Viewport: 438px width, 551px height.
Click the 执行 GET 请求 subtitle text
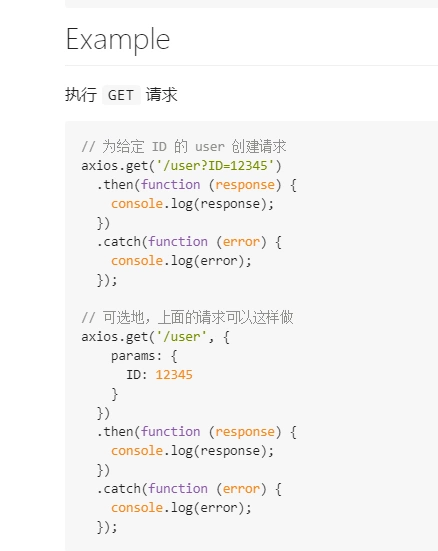tap(121, 95)
